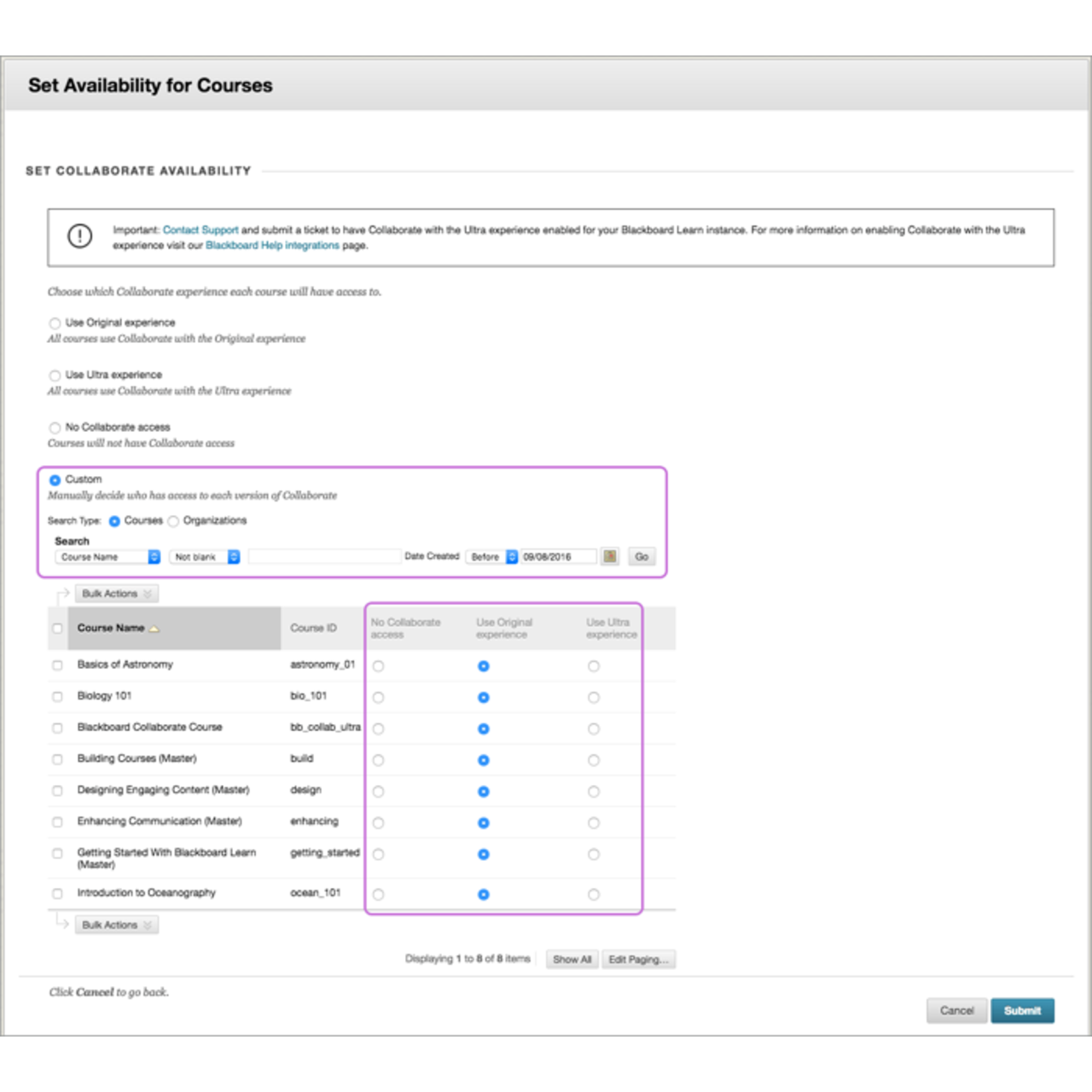Enable Use Ultra experience for Basics of Astronomy

coord(594,666)
